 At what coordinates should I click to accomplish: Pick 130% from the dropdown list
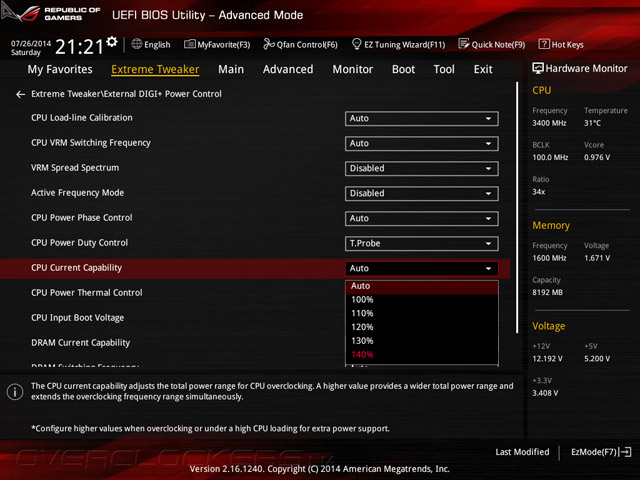pyautogui.click(x=422, y=341)
